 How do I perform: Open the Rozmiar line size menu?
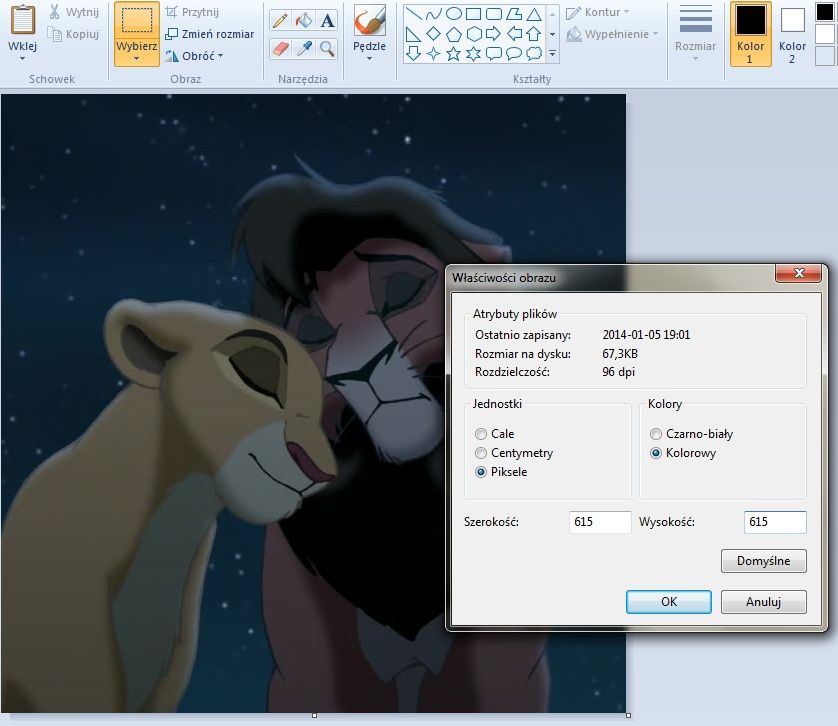[x=695, y=33]
